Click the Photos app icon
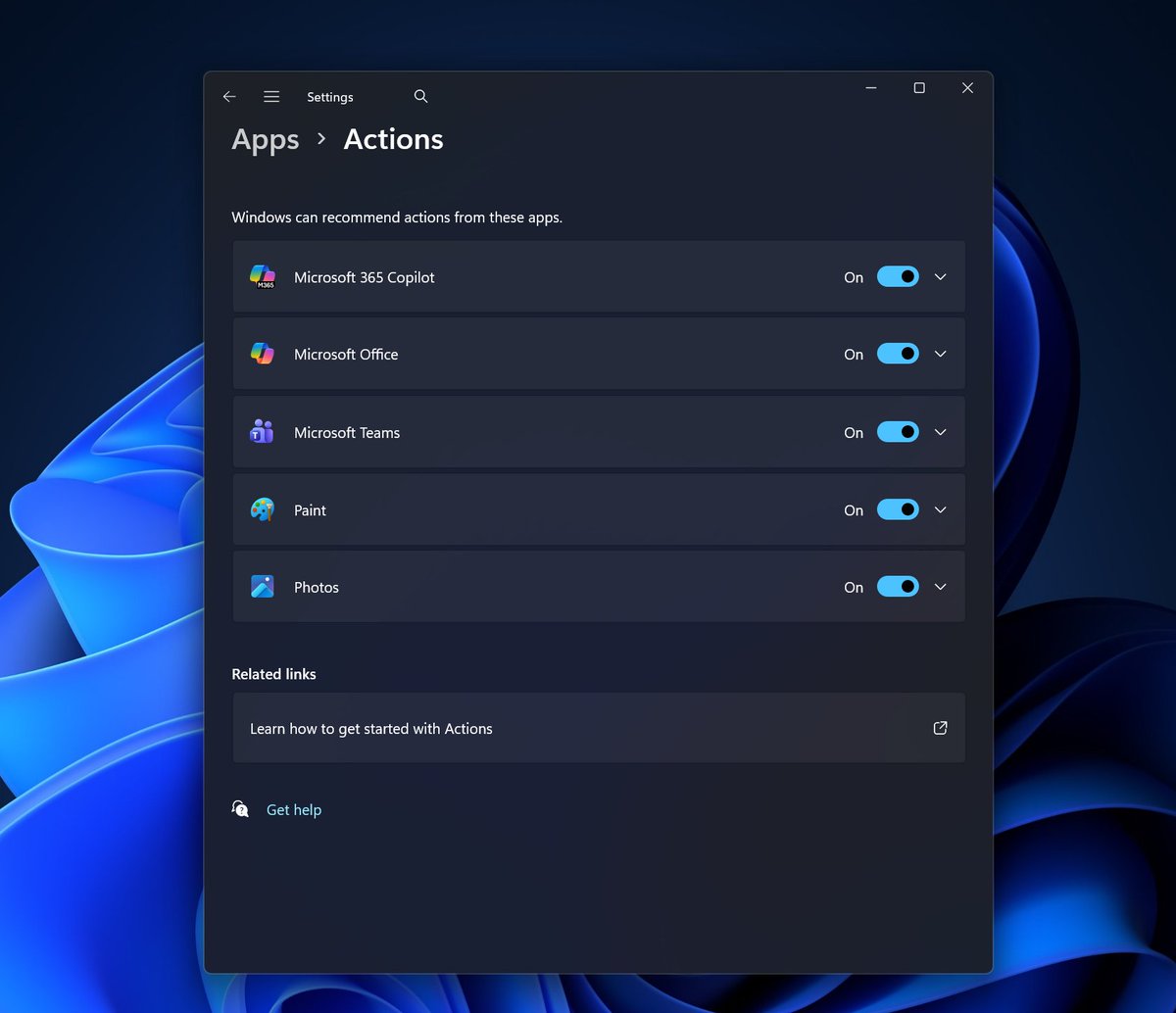 pos(262,587)
